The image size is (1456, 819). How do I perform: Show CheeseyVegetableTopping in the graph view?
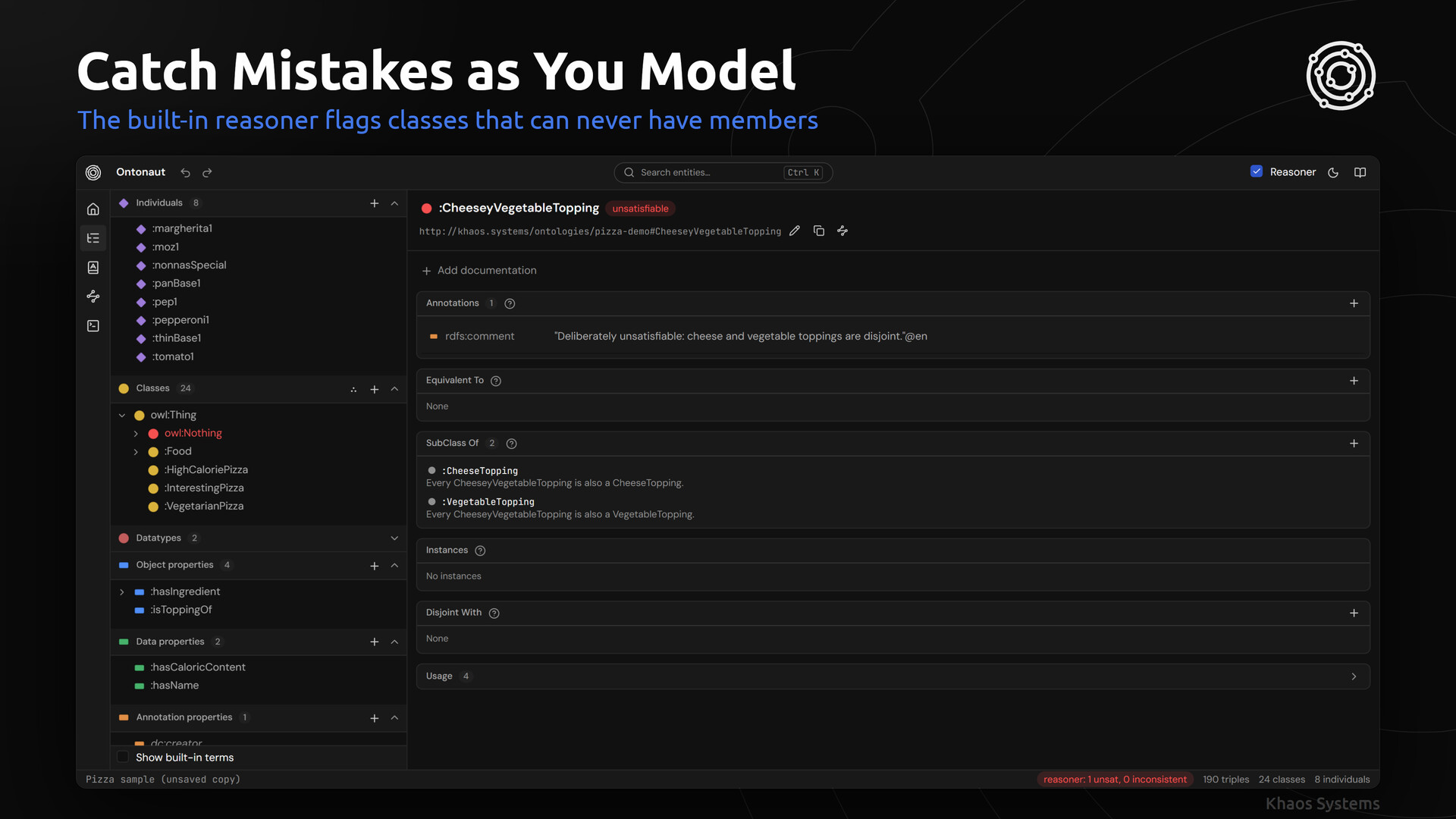point(843,231)
